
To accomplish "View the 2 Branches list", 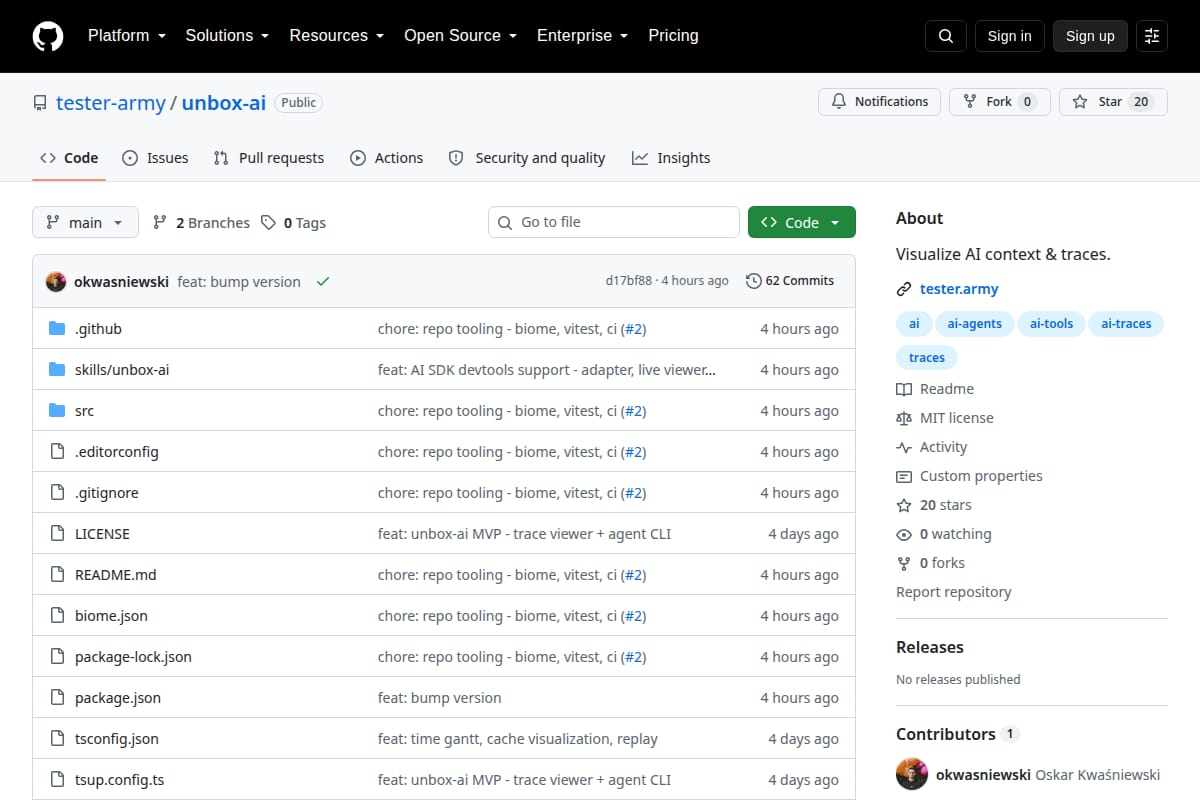I will (201, 222).
